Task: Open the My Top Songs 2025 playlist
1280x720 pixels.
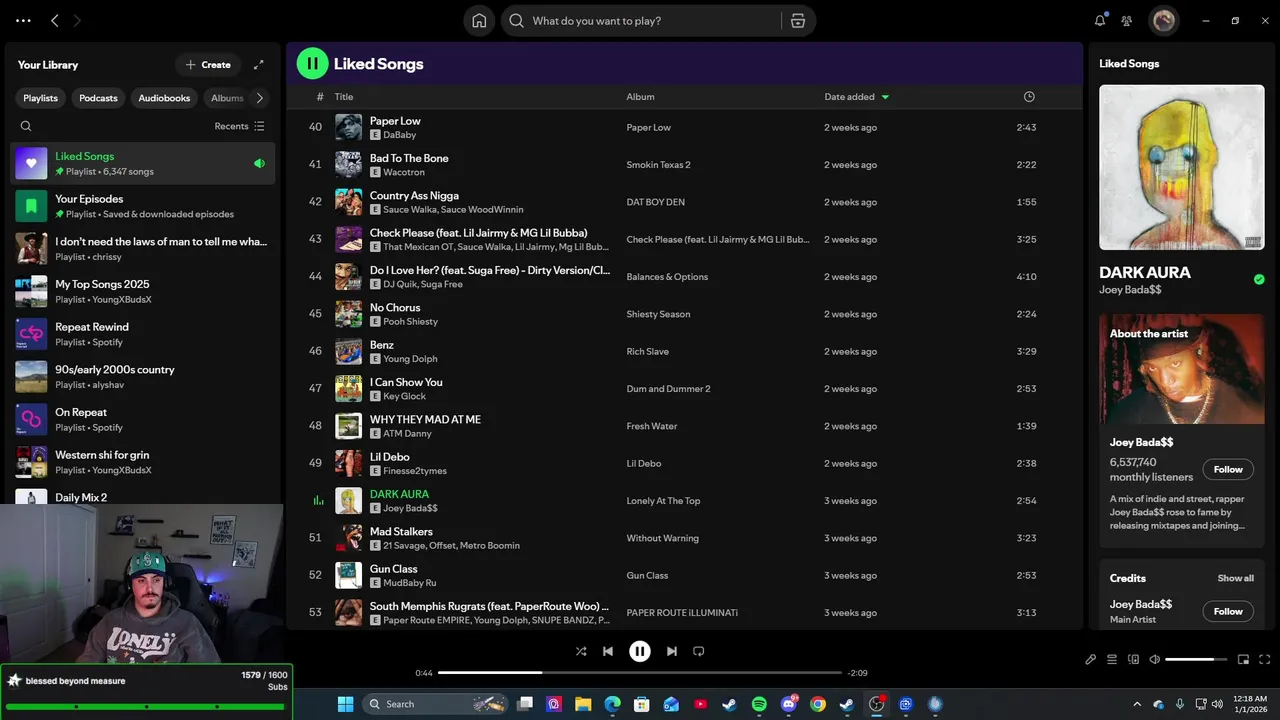Action: [x=142, y=291]
